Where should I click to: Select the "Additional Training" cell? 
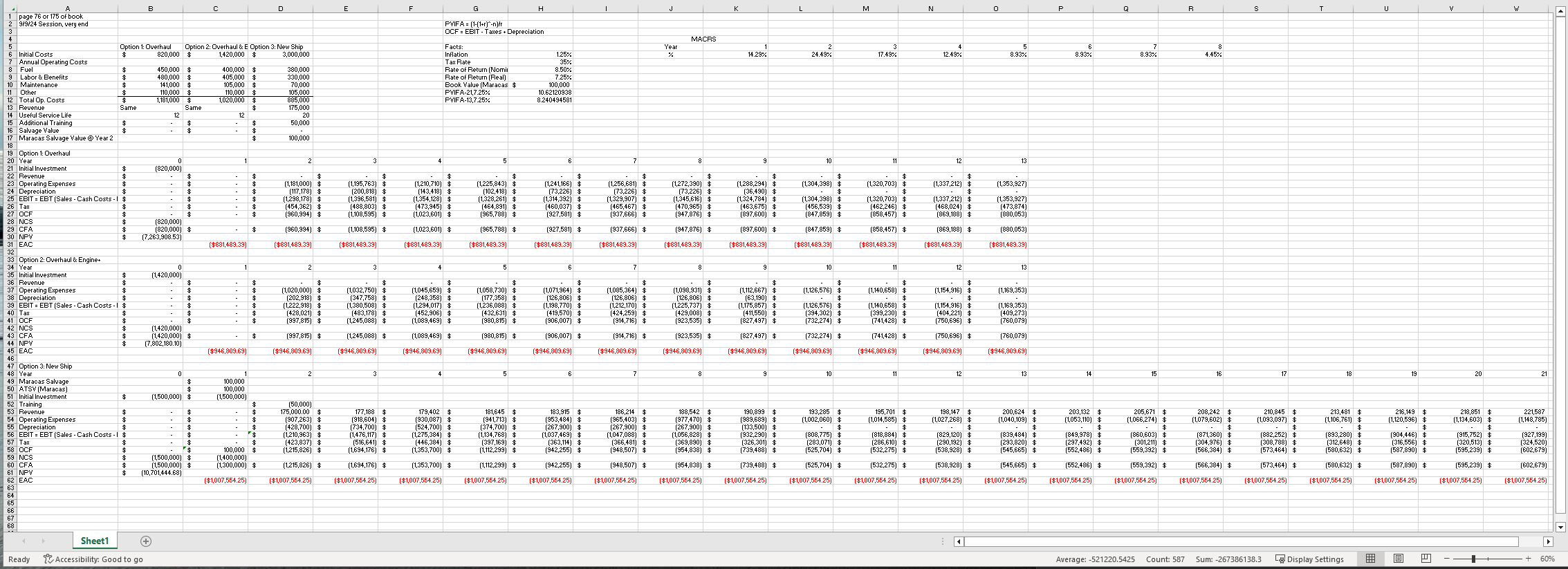point(68,123)
